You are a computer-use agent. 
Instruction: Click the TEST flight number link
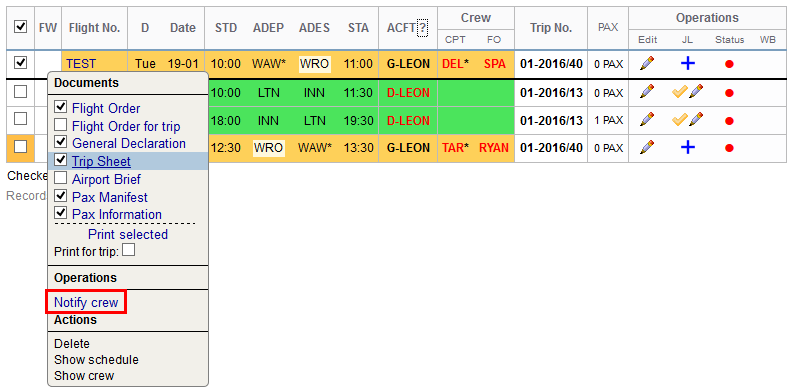tap(81, 64)
